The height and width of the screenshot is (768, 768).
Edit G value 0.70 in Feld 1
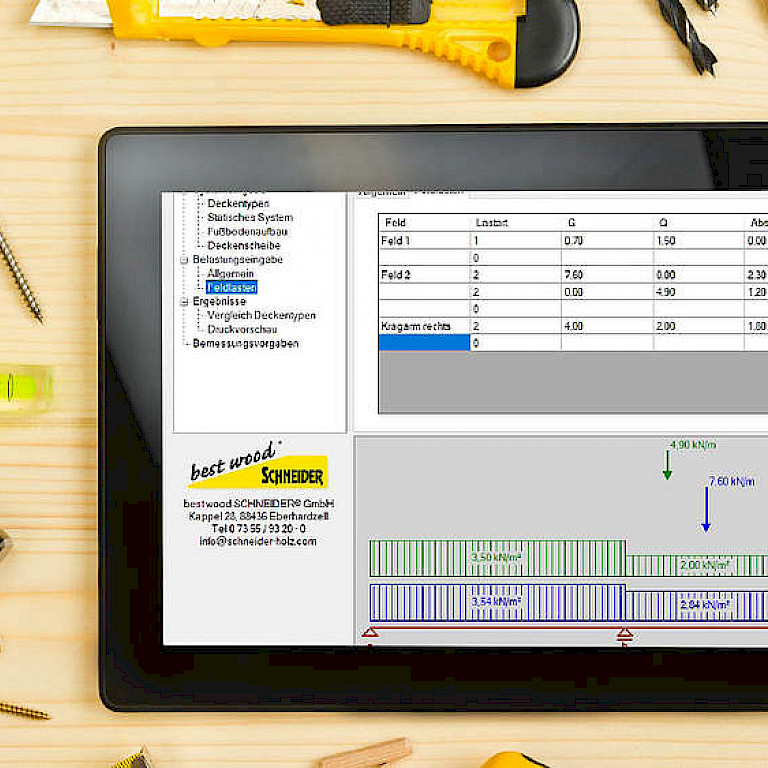point(607,241)
